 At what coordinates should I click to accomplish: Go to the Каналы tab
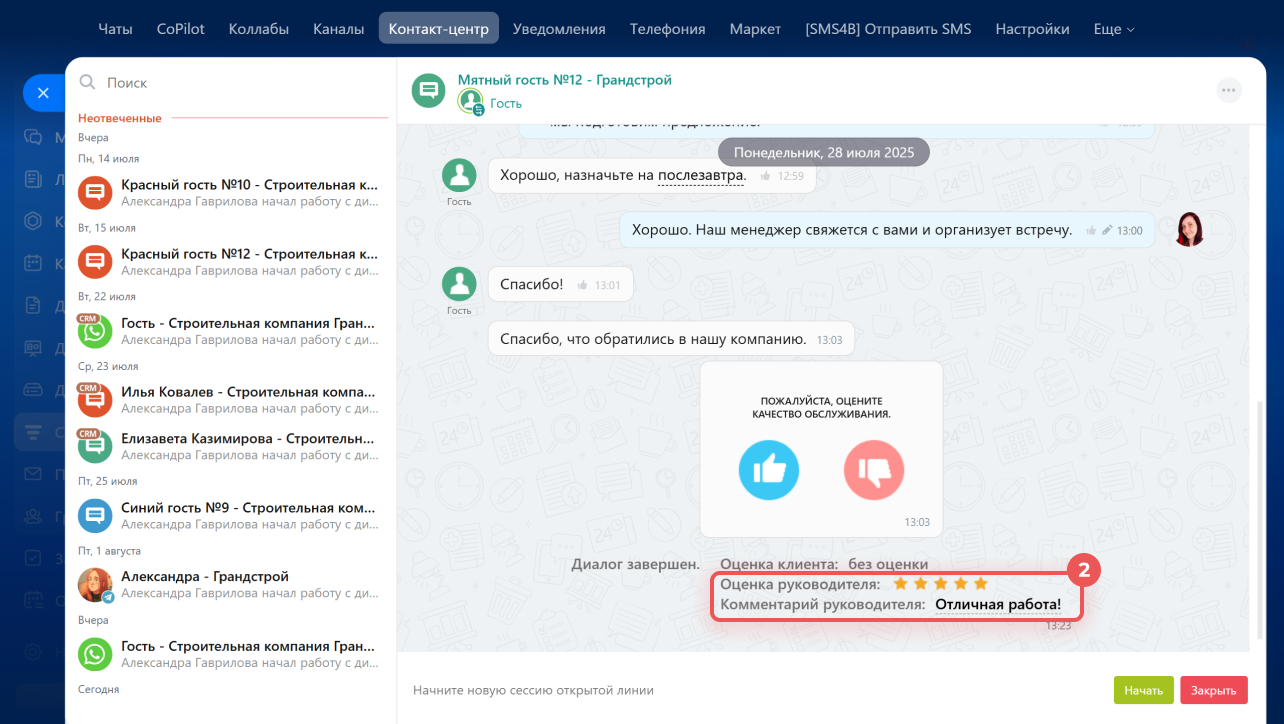(x=338, y=29)
